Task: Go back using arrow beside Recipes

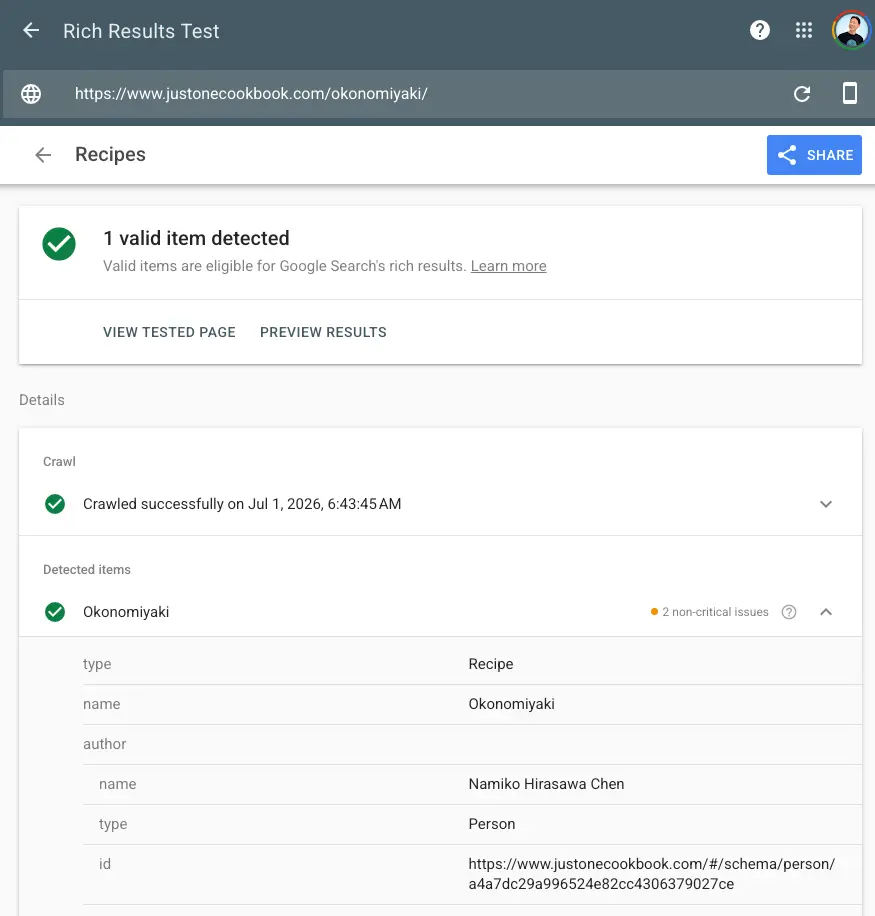Action: (x=43, y=155)
